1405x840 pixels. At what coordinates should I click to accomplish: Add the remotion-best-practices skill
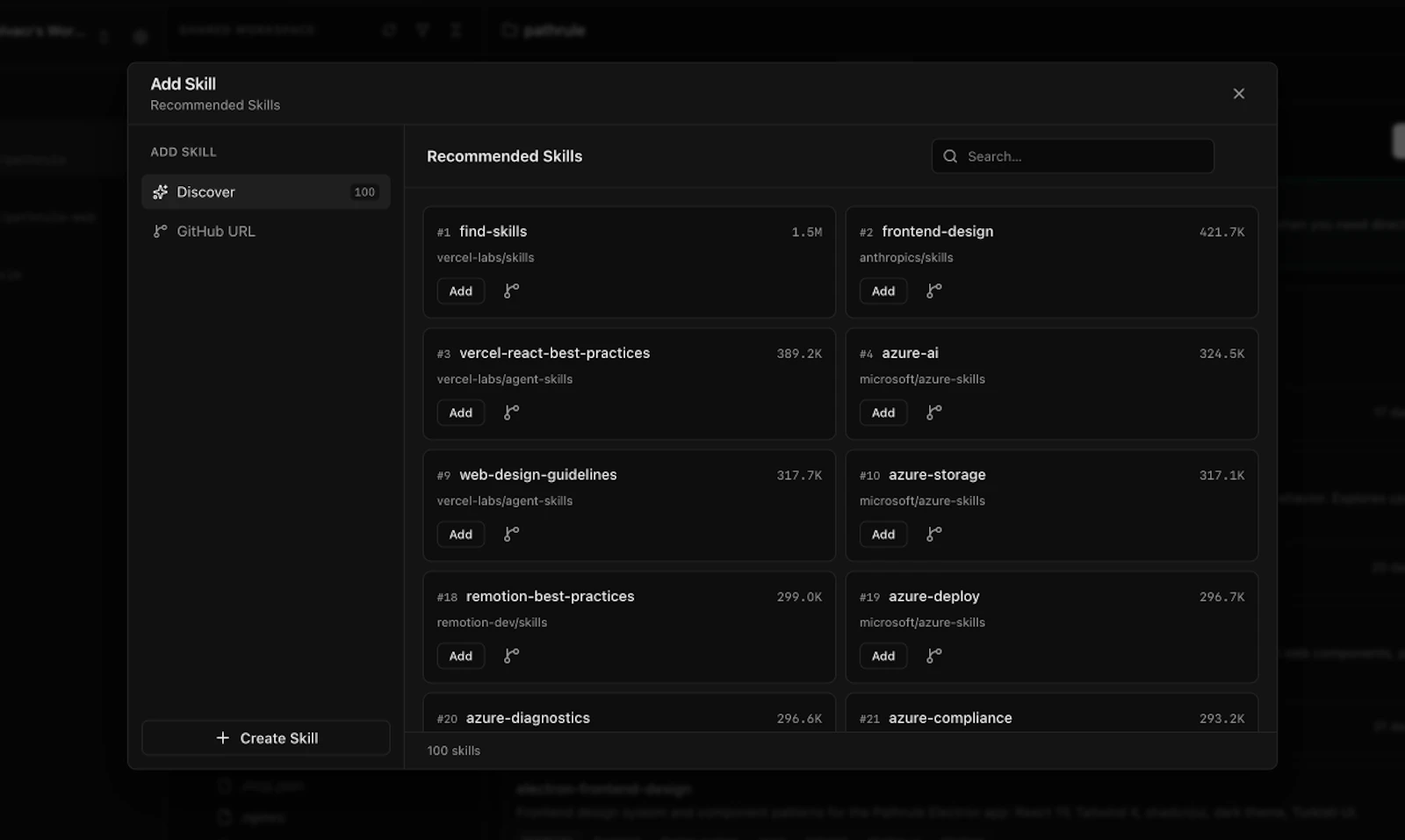coord(461,656)
